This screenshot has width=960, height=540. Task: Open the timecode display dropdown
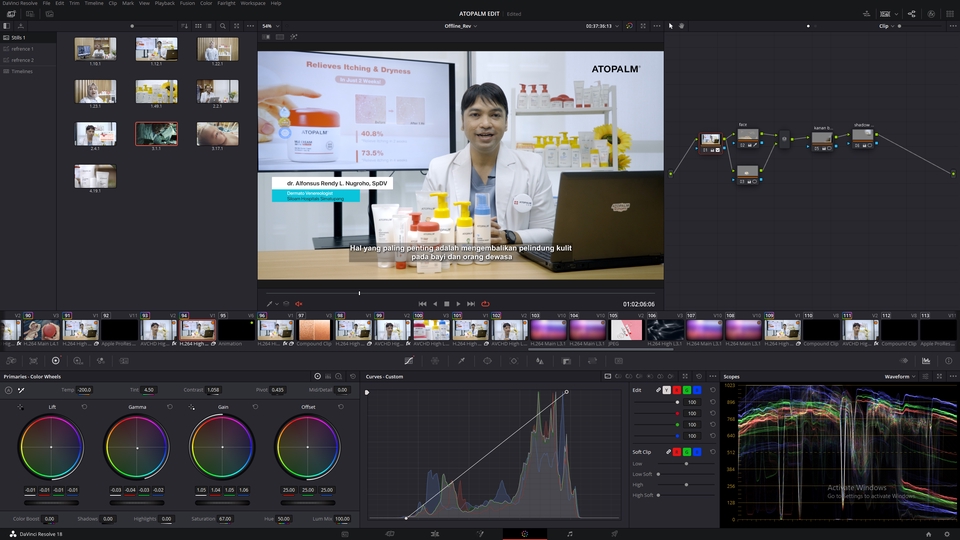pos(602,26)
